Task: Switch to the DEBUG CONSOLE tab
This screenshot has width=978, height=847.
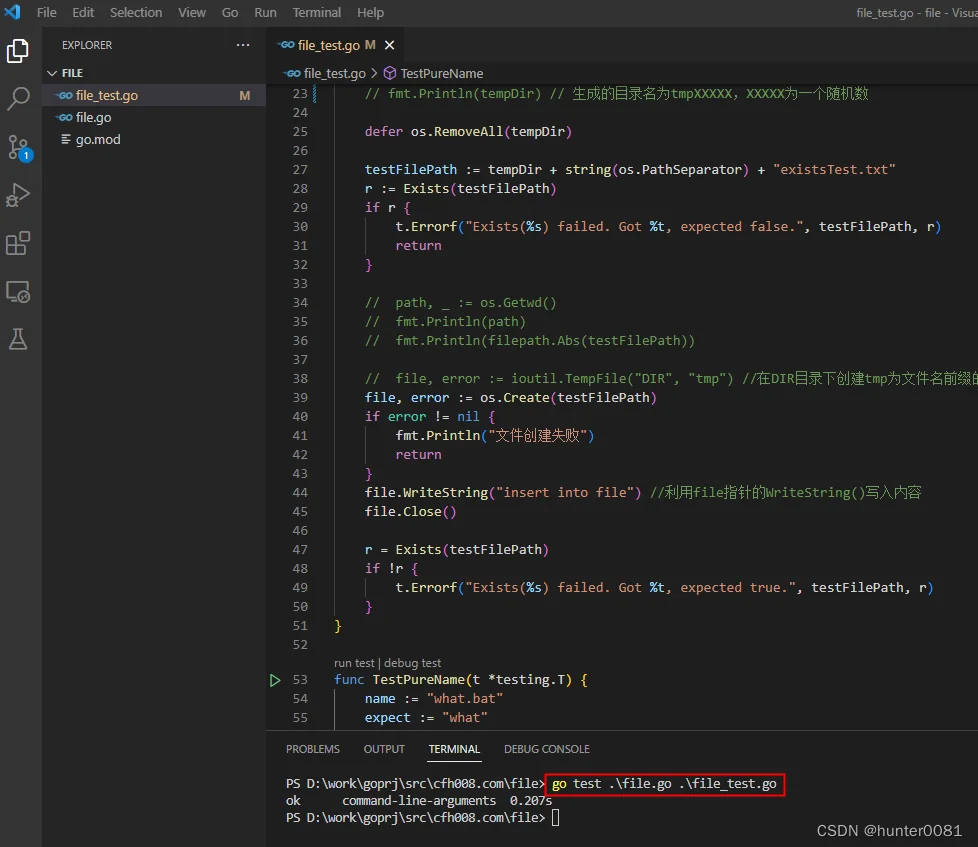Action: (x=546, y=749)
